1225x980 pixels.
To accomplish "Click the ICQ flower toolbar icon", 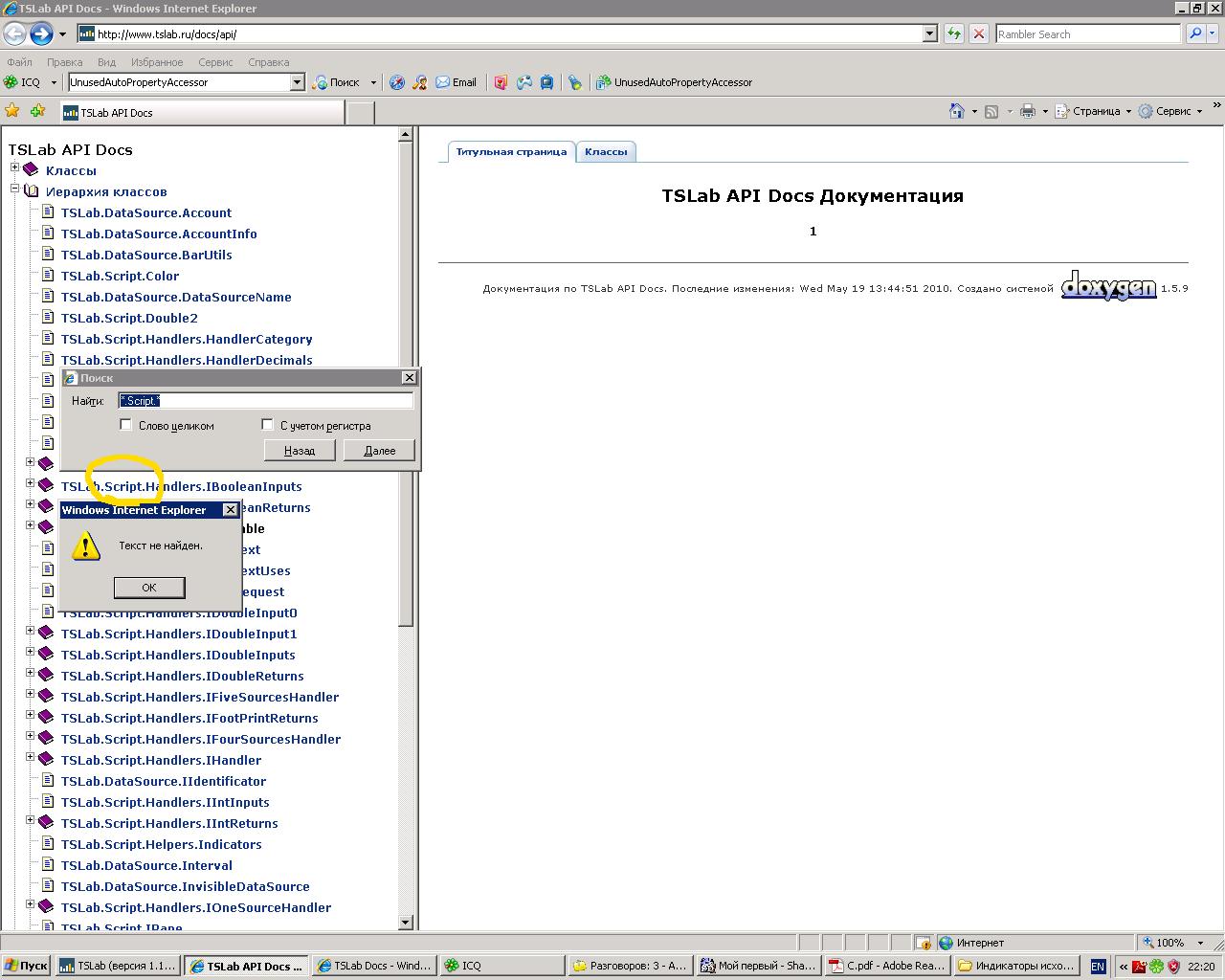I will [x=11, y=82].
